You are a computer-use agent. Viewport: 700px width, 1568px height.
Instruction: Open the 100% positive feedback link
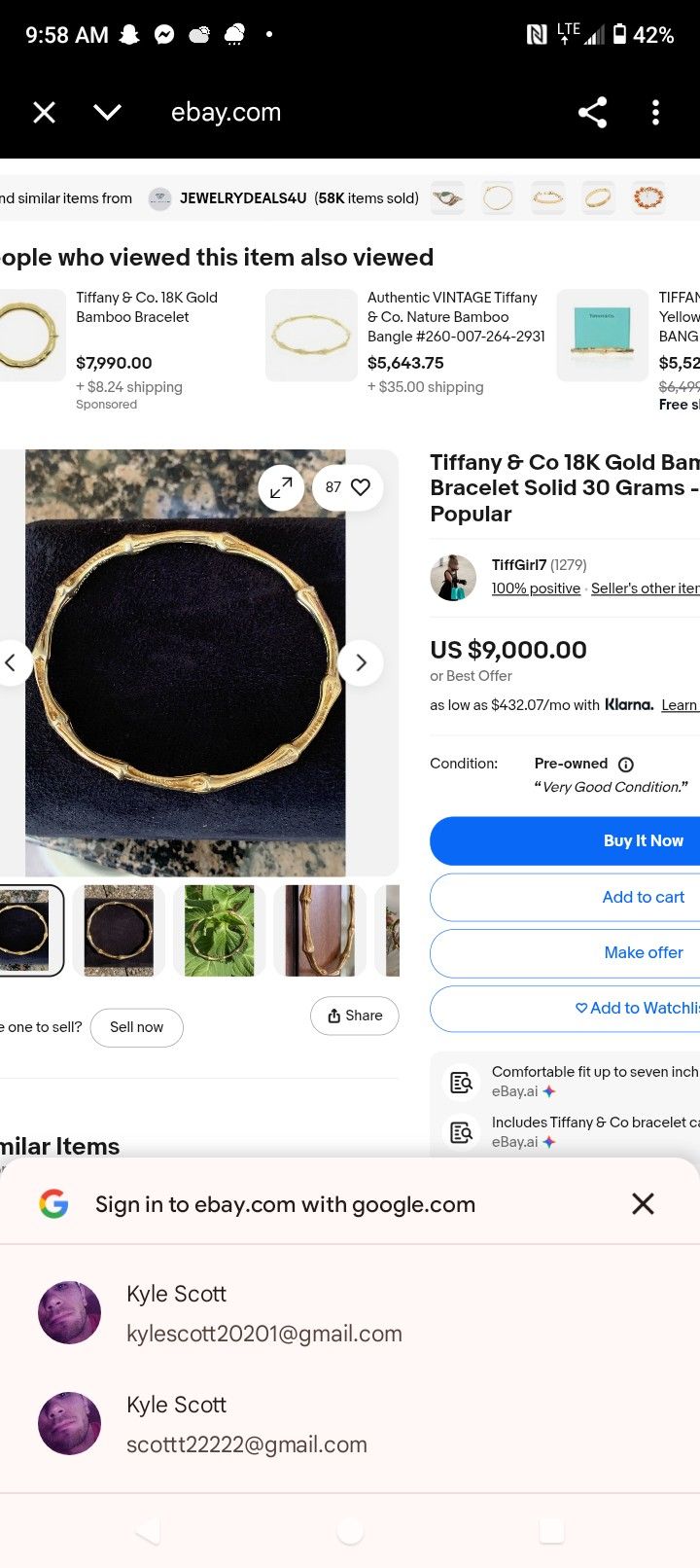click(536, 588)
